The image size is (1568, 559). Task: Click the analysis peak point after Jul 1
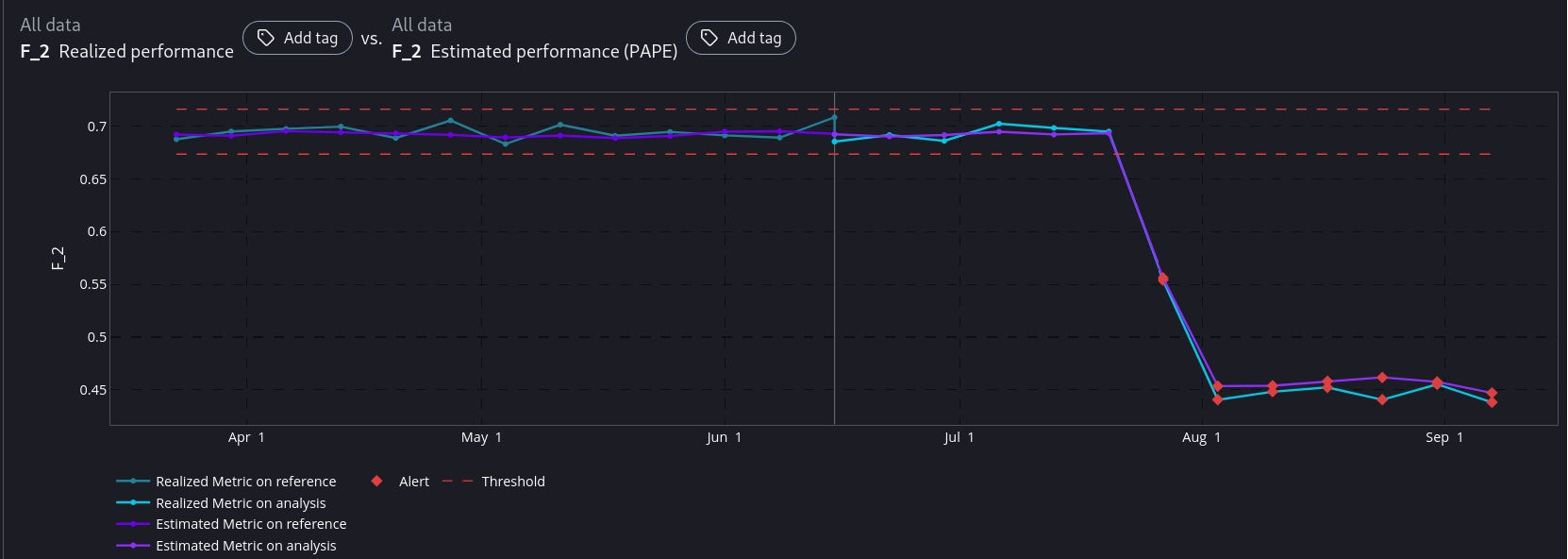pyautogui.click(x=999, y=124)
